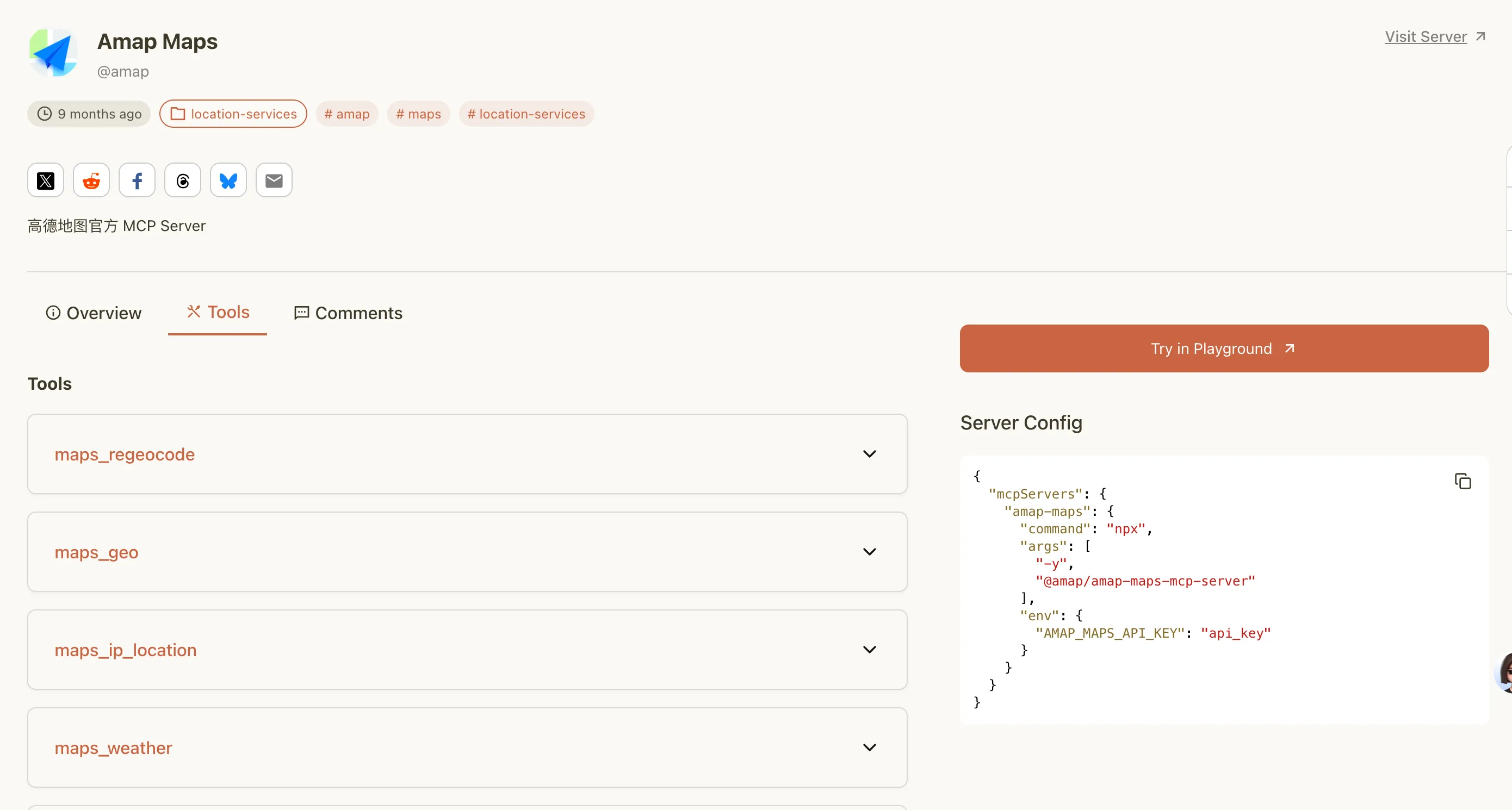Click the Facebook share icon

[137, 180]
